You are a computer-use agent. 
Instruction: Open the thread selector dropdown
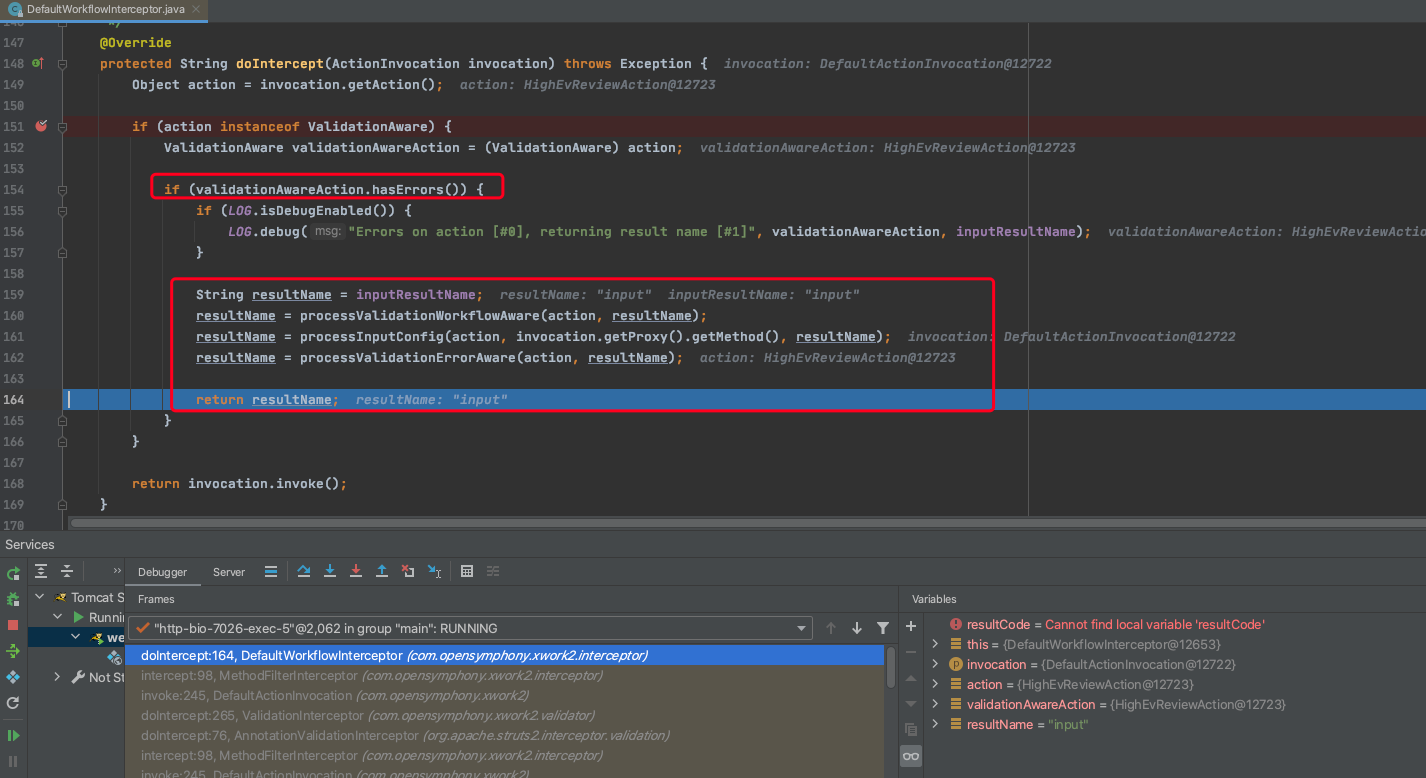[802, 628]
